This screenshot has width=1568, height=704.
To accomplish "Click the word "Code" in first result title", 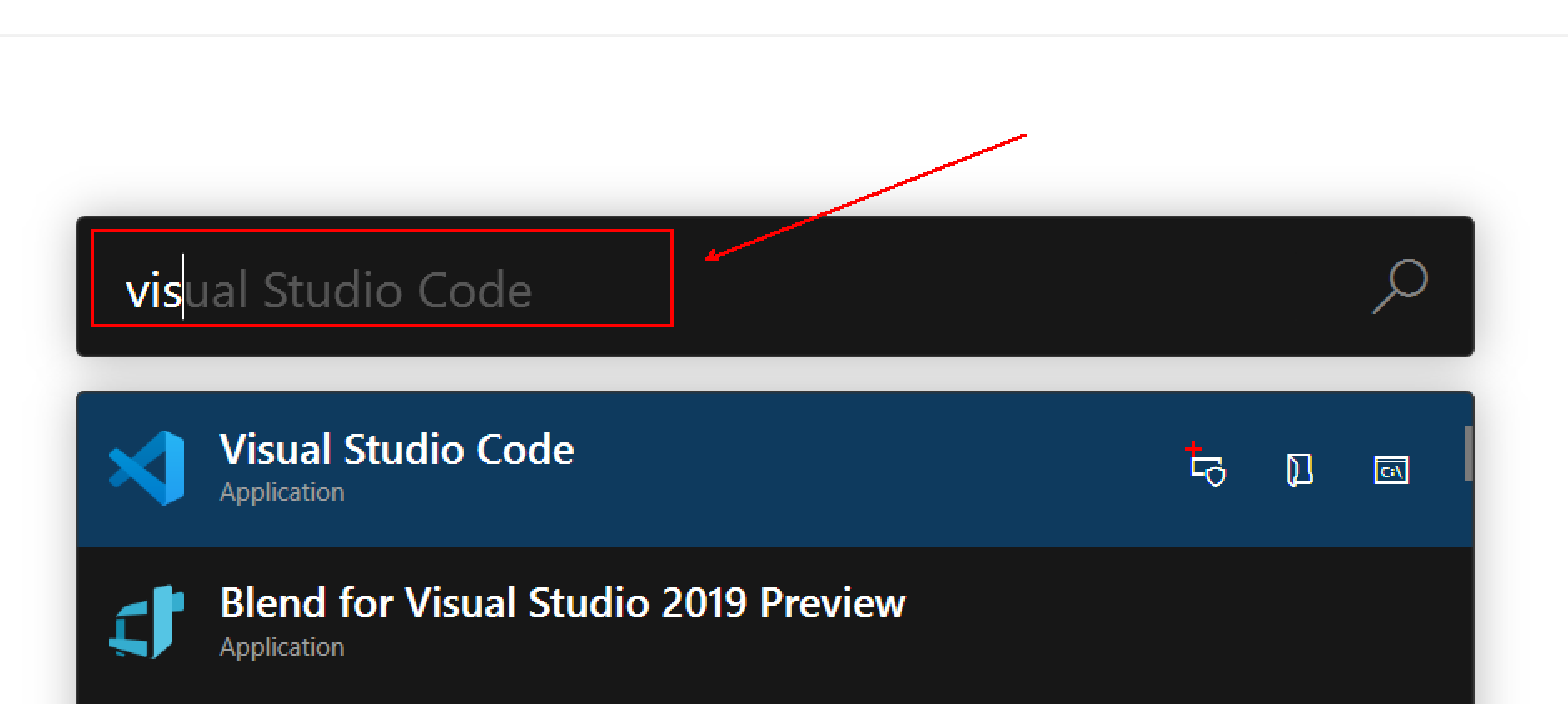I will click(525, 450).
